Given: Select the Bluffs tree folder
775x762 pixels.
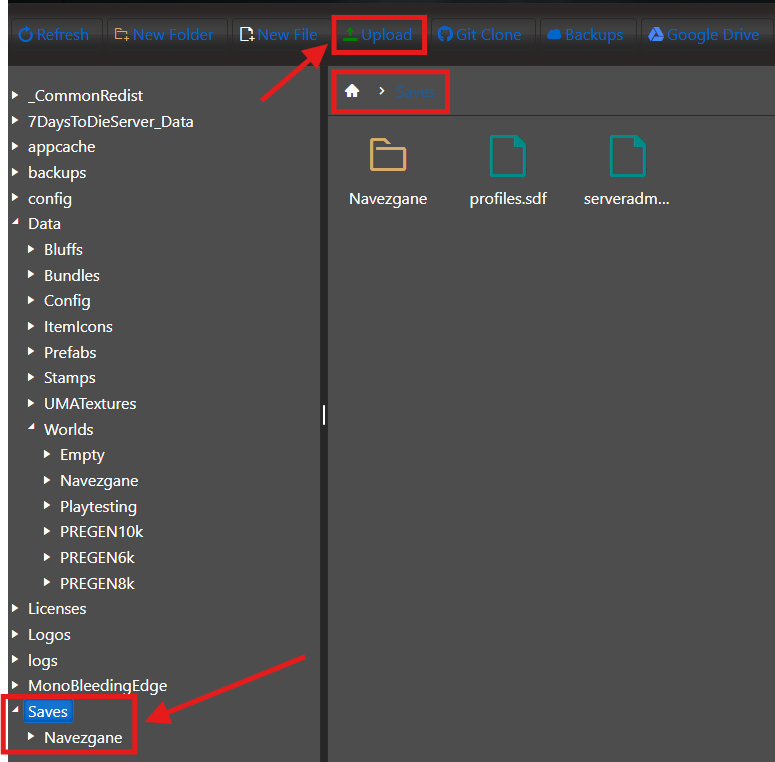Looking at the screenshot, I should coord(63,250).
